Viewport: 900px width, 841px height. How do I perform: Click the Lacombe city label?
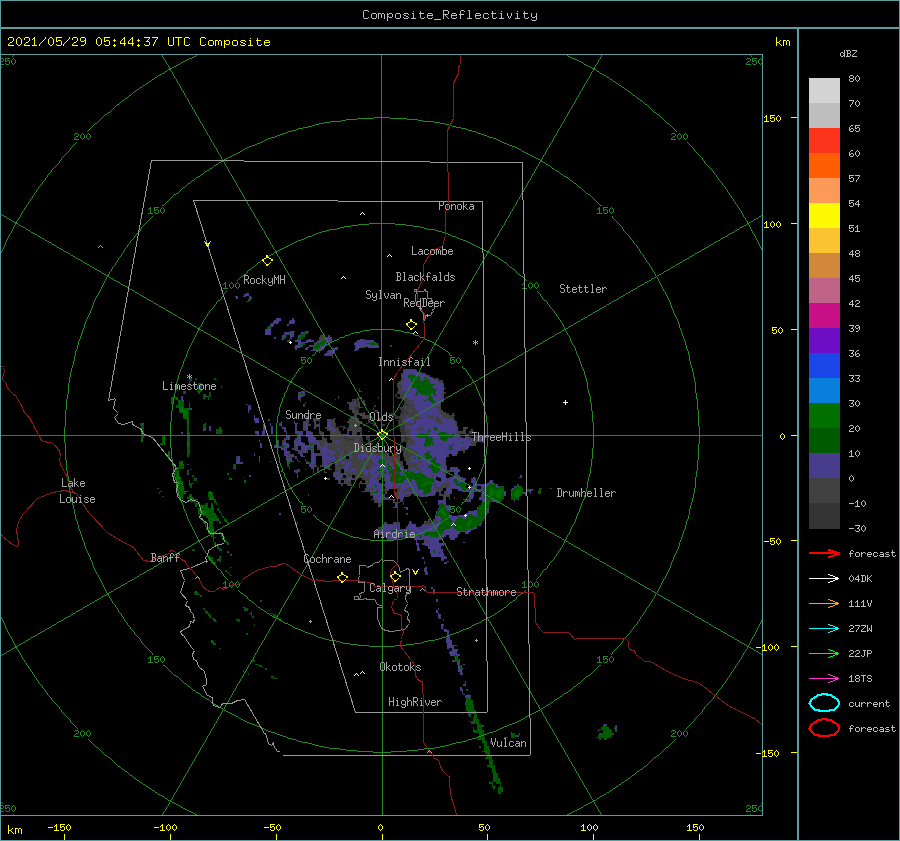click(432, 251)
